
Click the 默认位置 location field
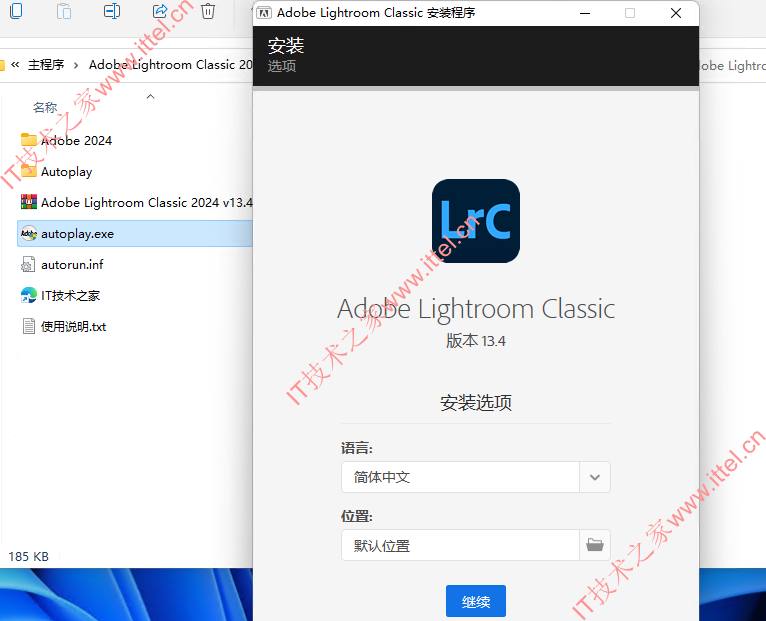tap(460, 545)
